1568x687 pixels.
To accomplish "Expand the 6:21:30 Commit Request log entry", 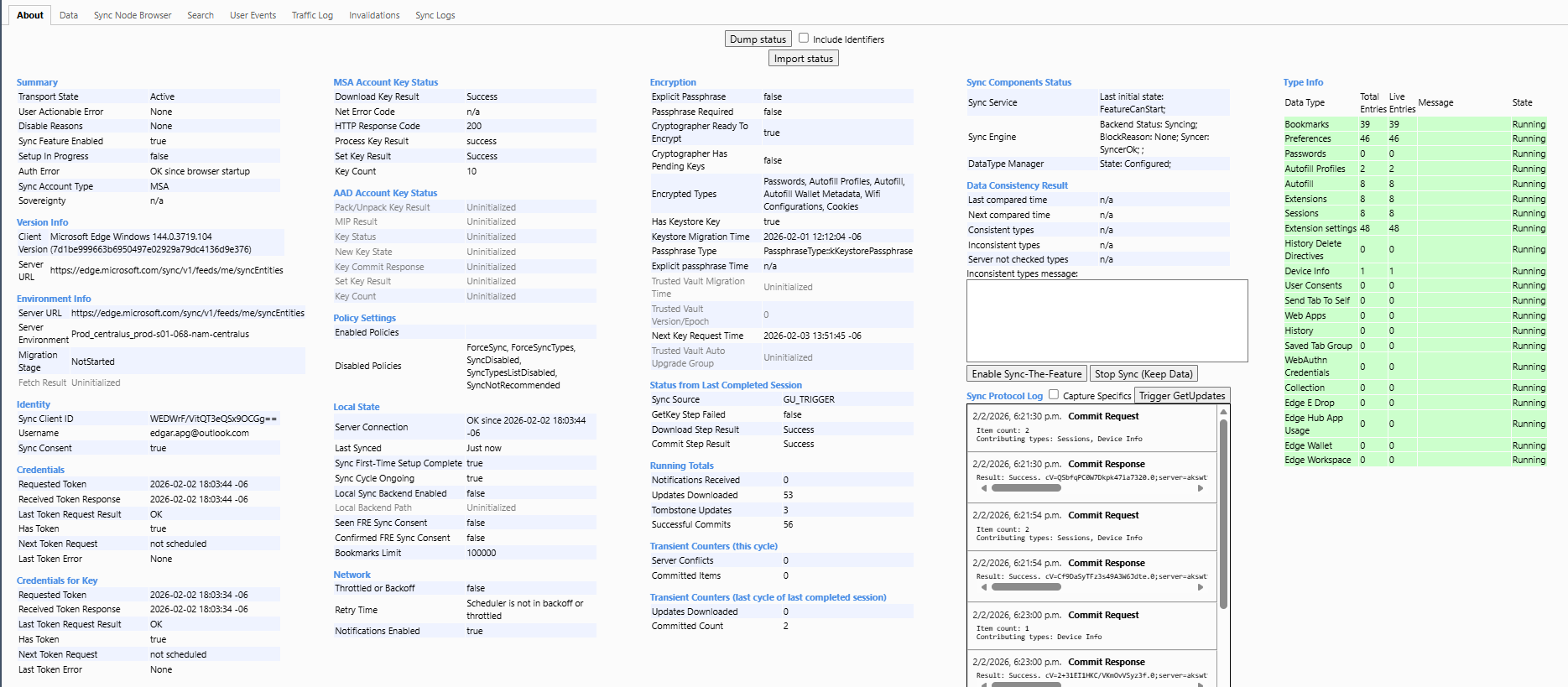I will pos(1091,428).
